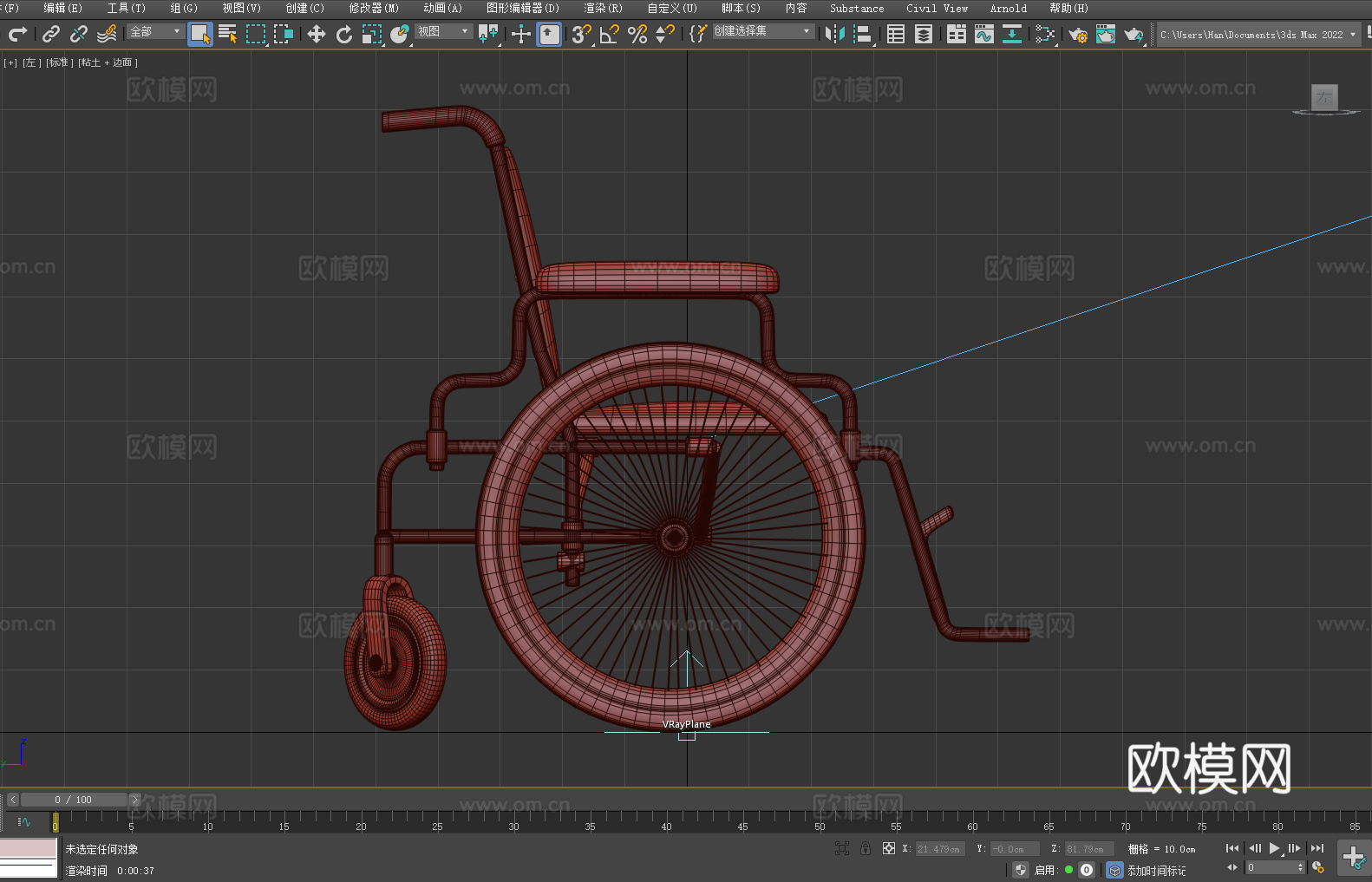Open the 视图(V) menu
The width and height of the screenshot is (1372, 882).
241,8
